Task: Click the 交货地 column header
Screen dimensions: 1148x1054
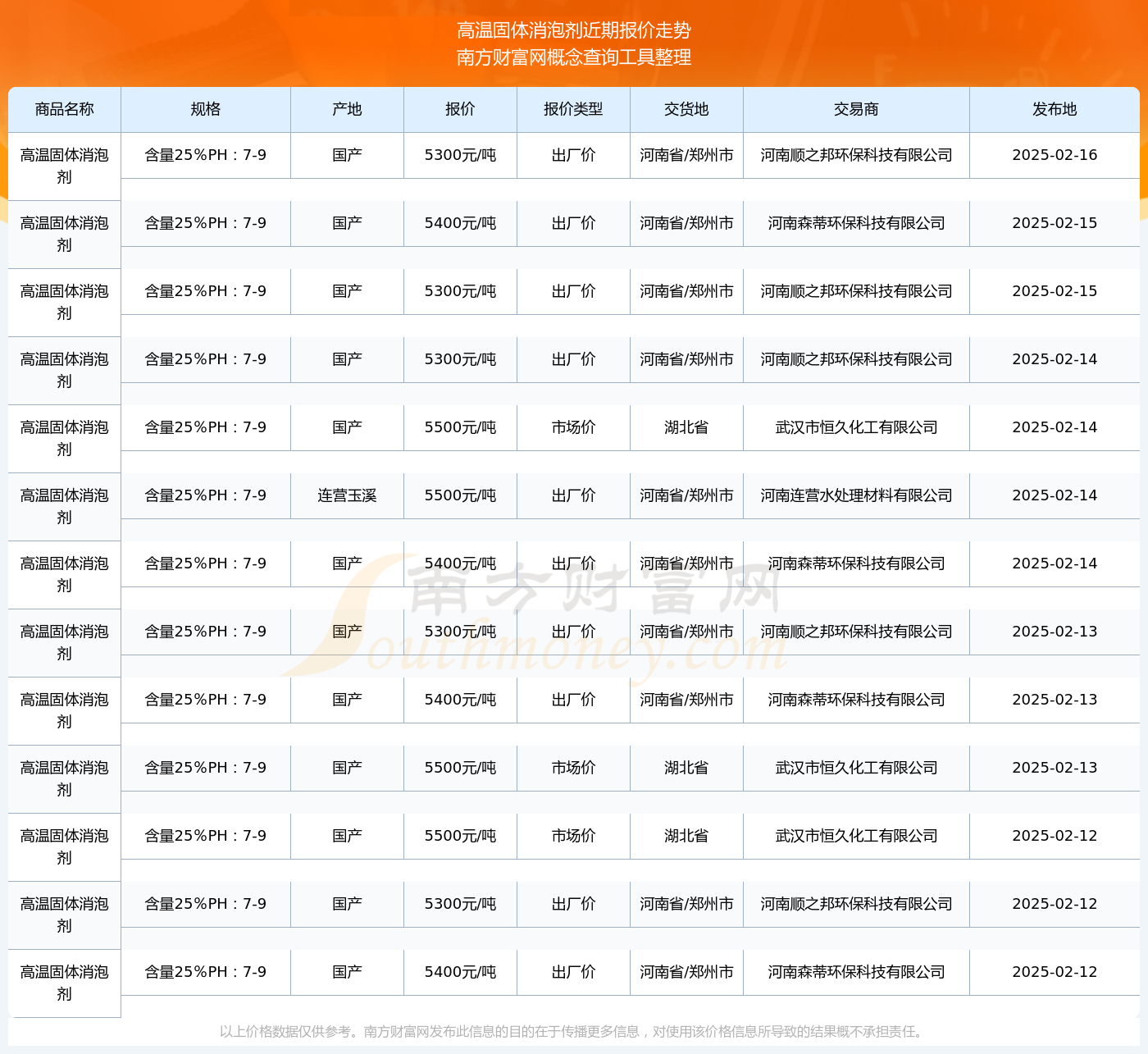Action: click(686, 109)
